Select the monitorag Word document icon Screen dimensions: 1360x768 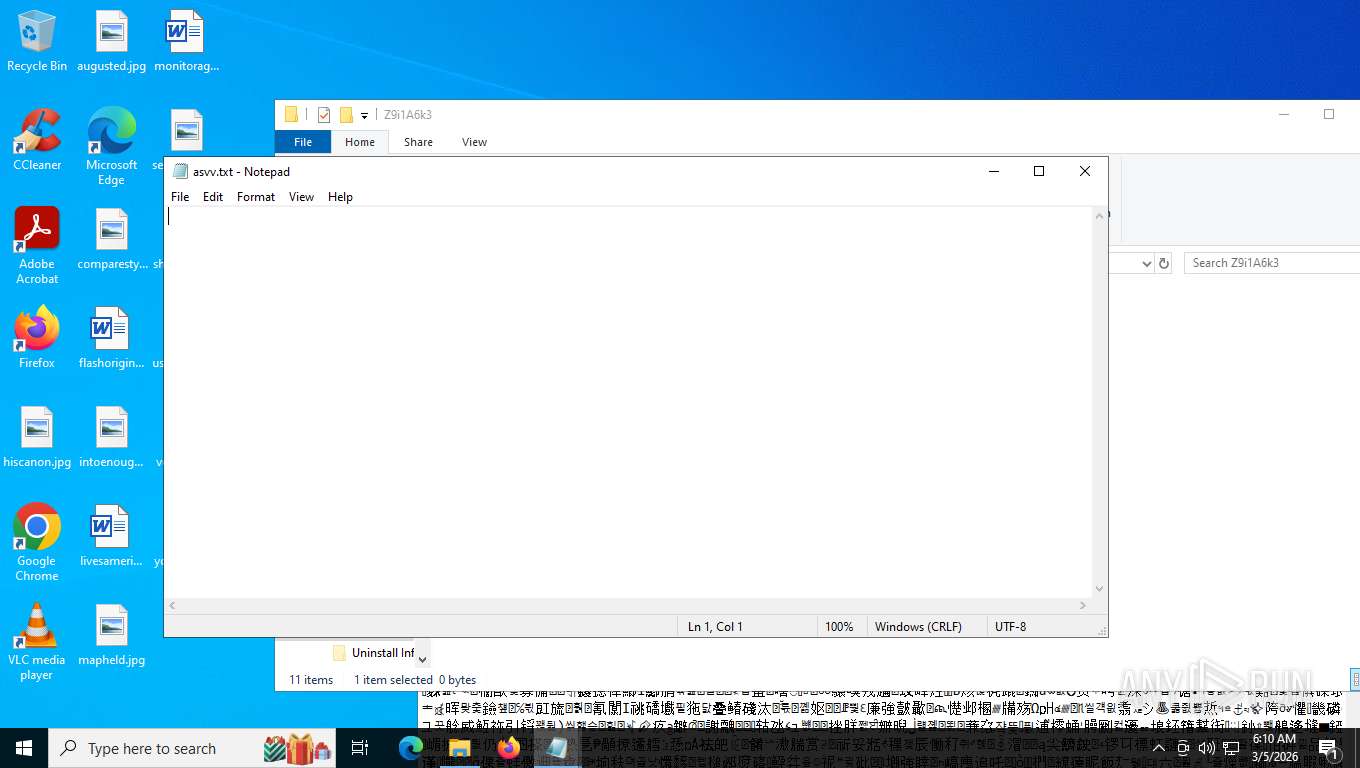click(186, 41)
